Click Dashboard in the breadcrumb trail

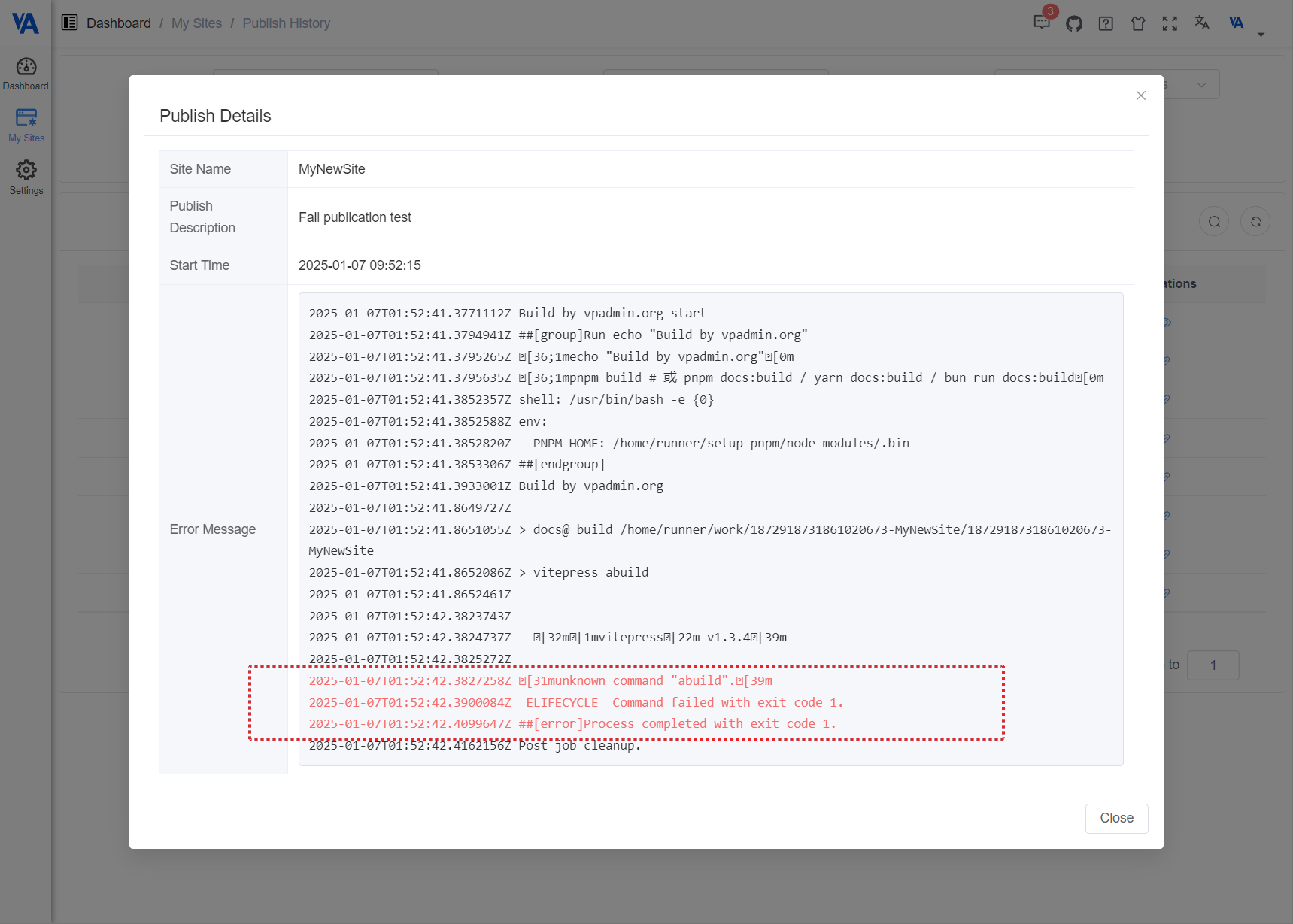click(x=118, y=23)
